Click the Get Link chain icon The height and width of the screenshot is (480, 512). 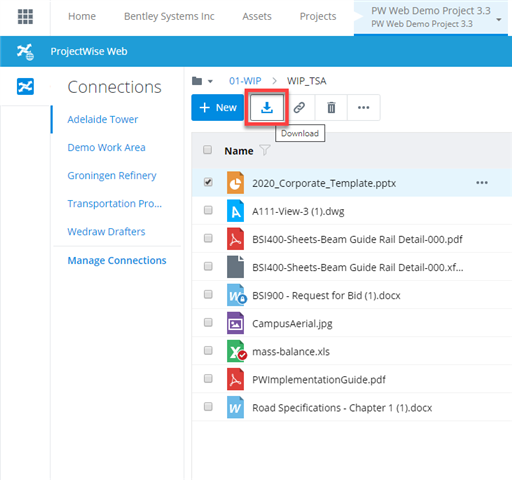(299, 107)
